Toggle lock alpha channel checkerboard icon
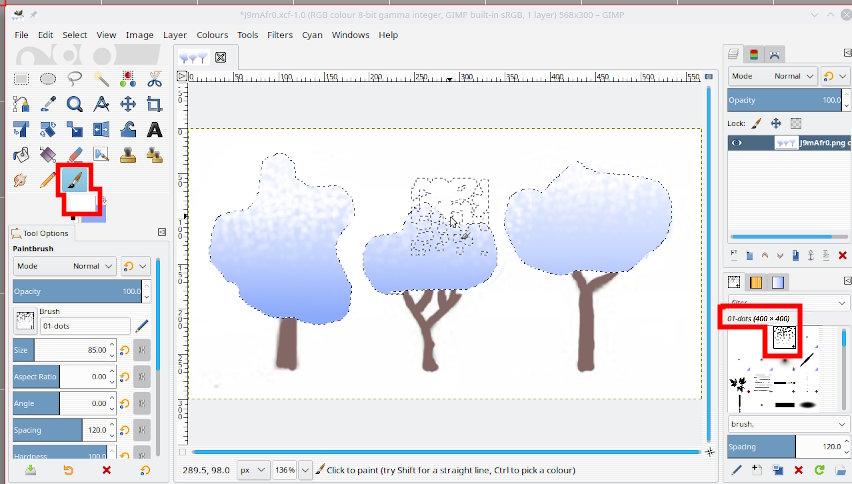 pyautogui.click(x=796, y=123)
